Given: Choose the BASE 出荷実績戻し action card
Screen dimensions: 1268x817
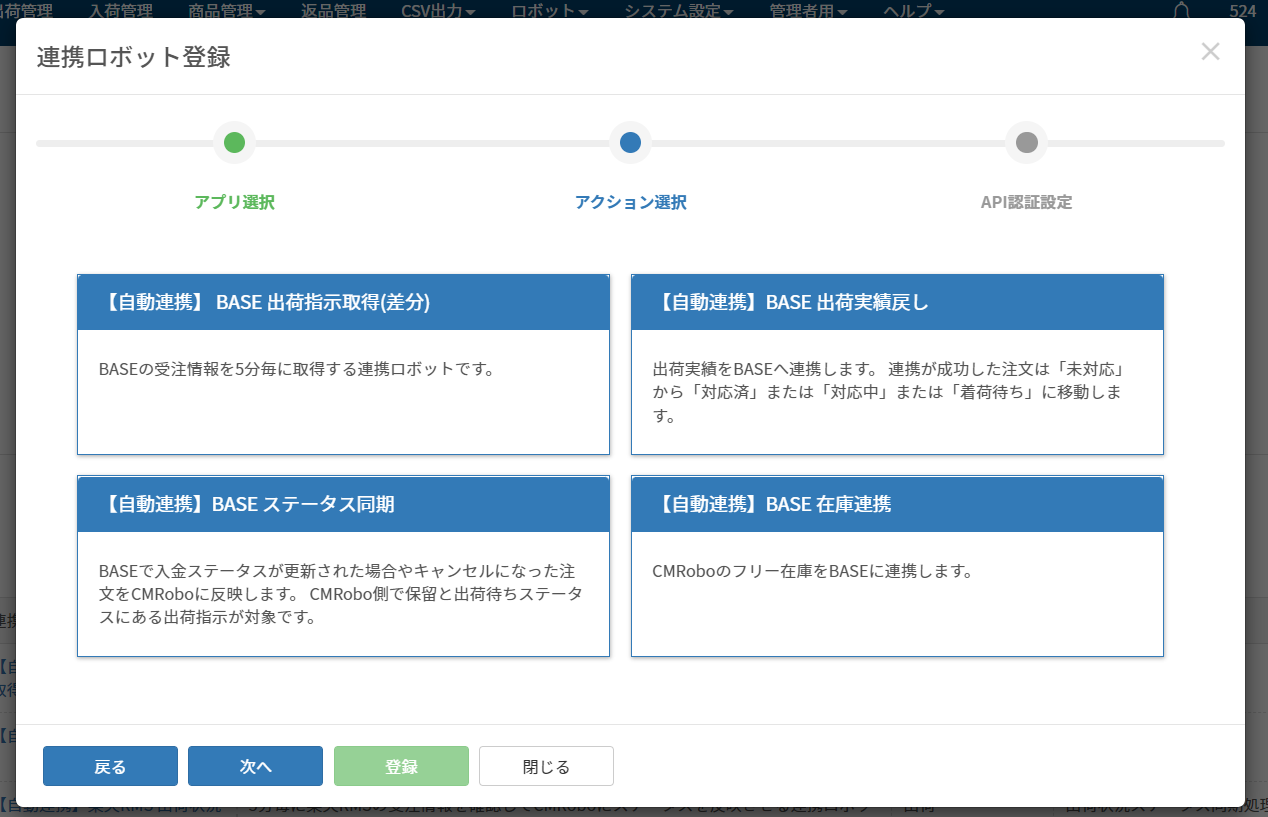Looking at the screenshot, I should click(x=897, y=365).
